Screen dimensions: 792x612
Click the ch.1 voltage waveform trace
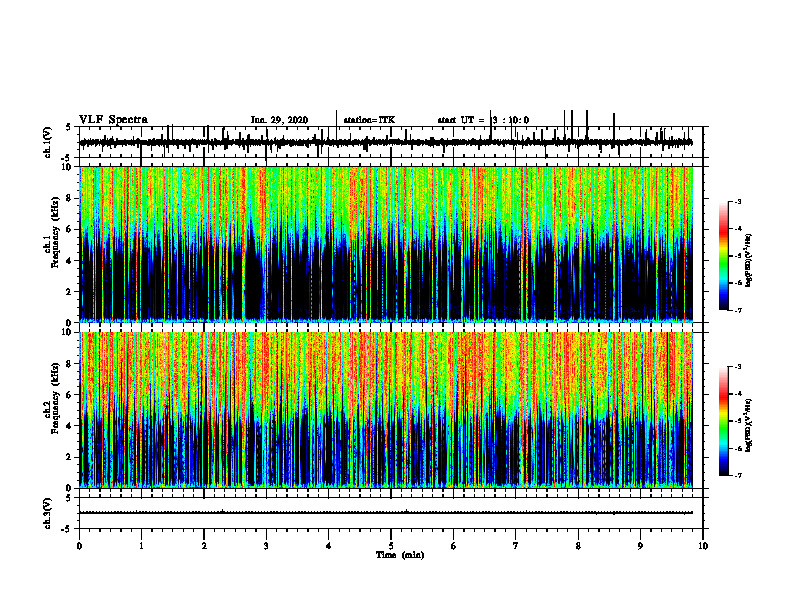pyautogui.click(x=386, y=142)
